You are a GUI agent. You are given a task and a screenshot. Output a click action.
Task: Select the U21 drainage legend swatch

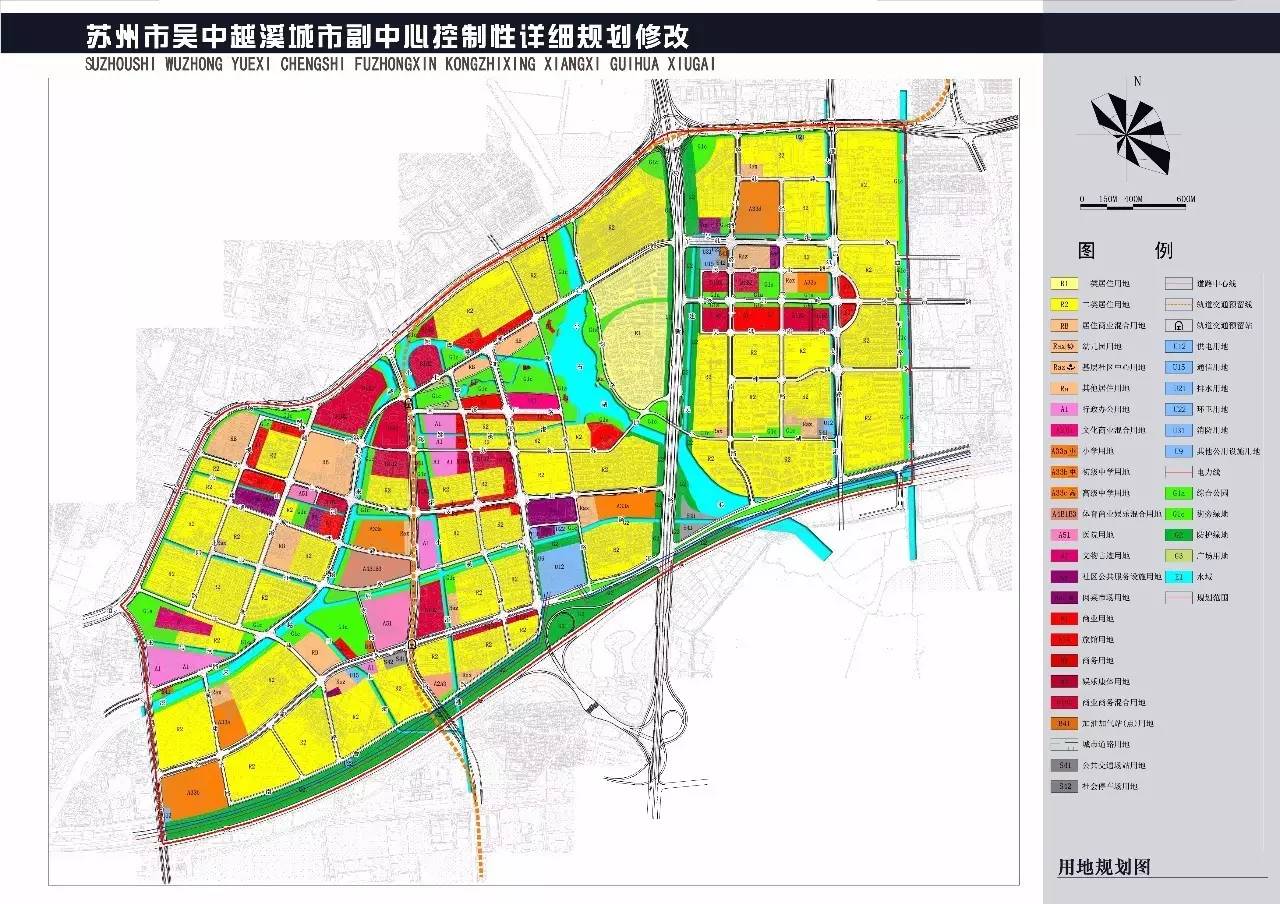coord(1179,388)
